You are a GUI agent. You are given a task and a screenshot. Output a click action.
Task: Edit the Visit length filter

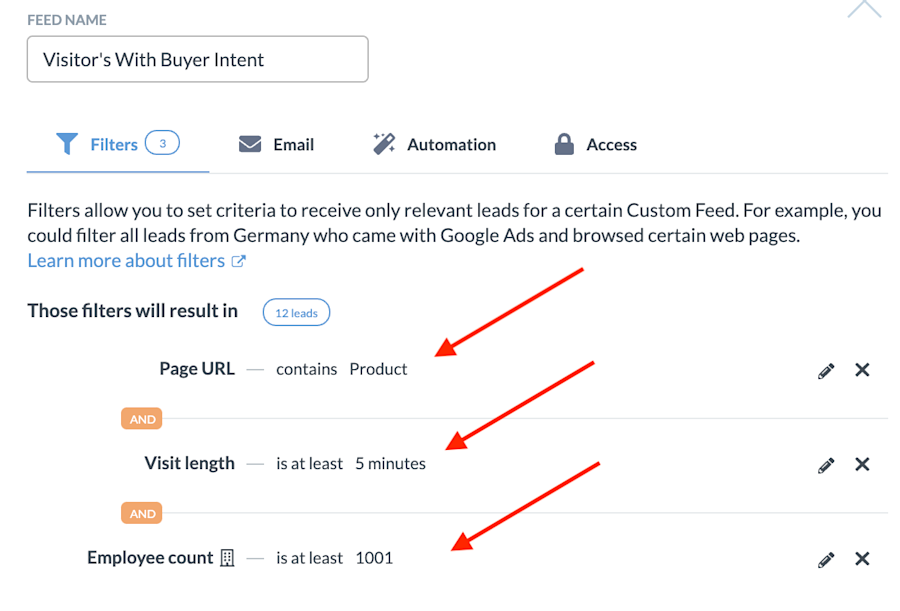(826, 464)
